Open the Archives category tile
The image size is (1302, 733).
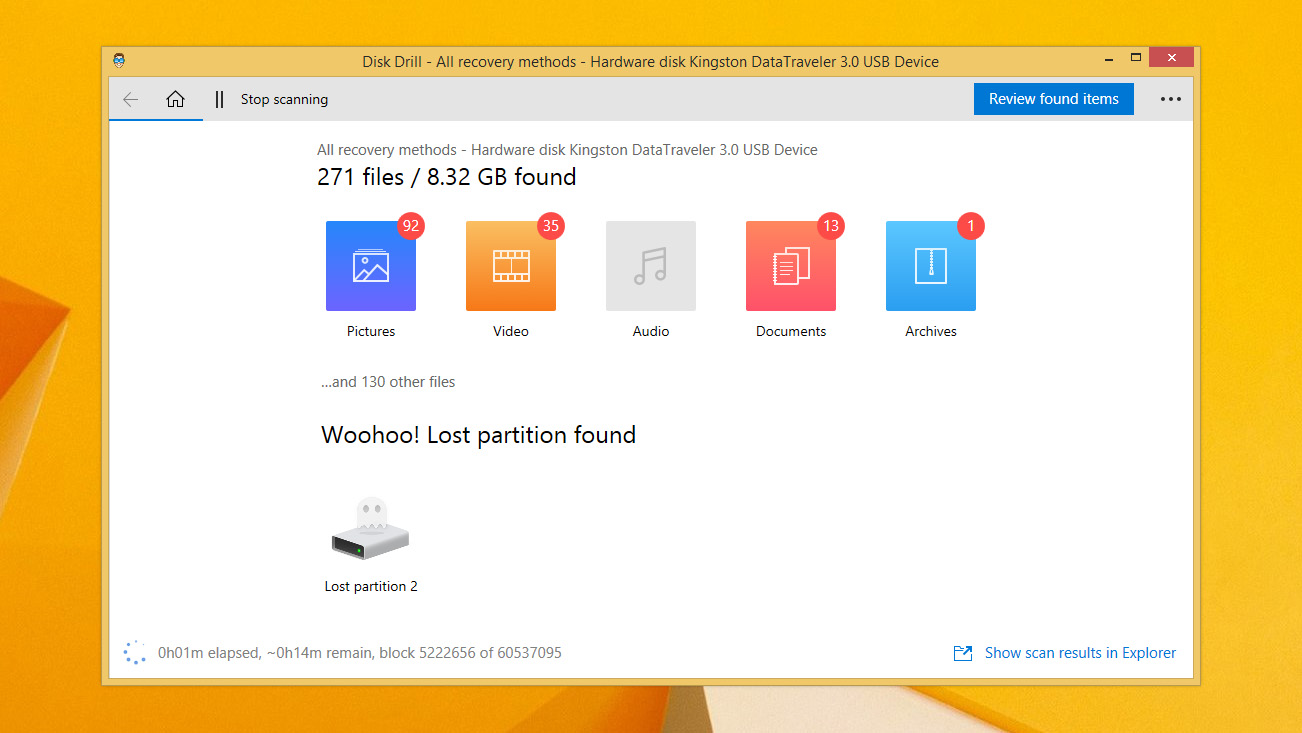tap(931, 266)
